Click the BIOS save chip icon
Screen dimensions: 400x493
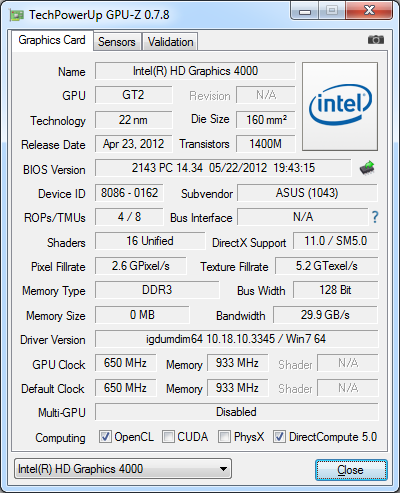click(367, 168)
